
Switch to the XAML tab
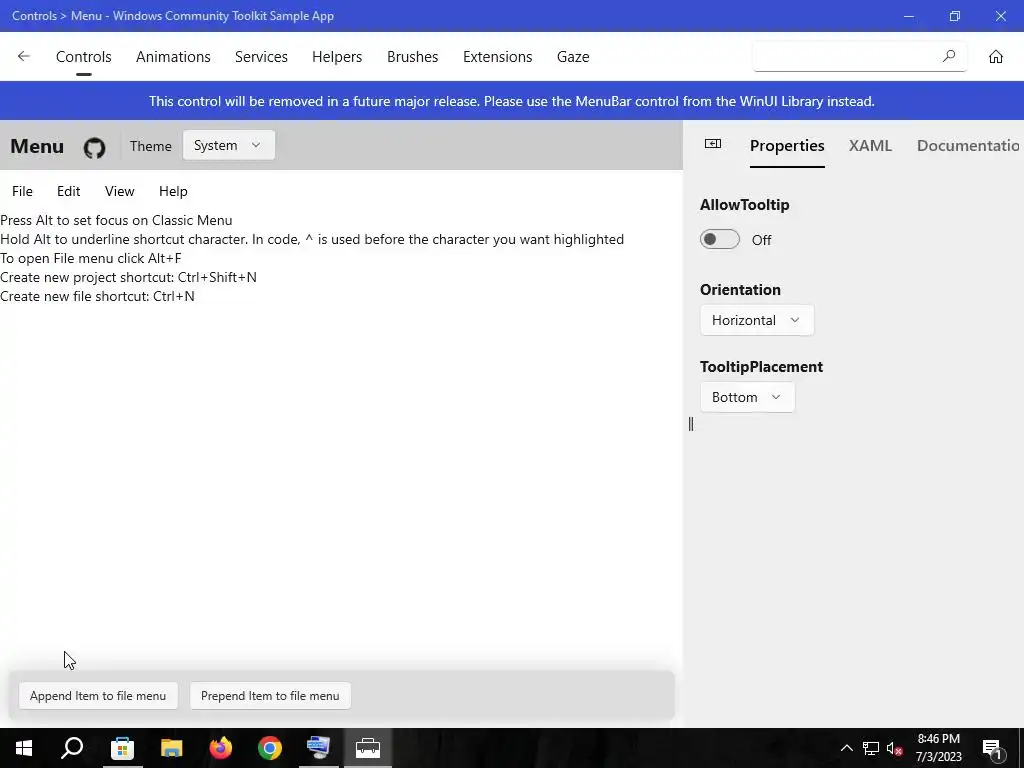point(870,146)
